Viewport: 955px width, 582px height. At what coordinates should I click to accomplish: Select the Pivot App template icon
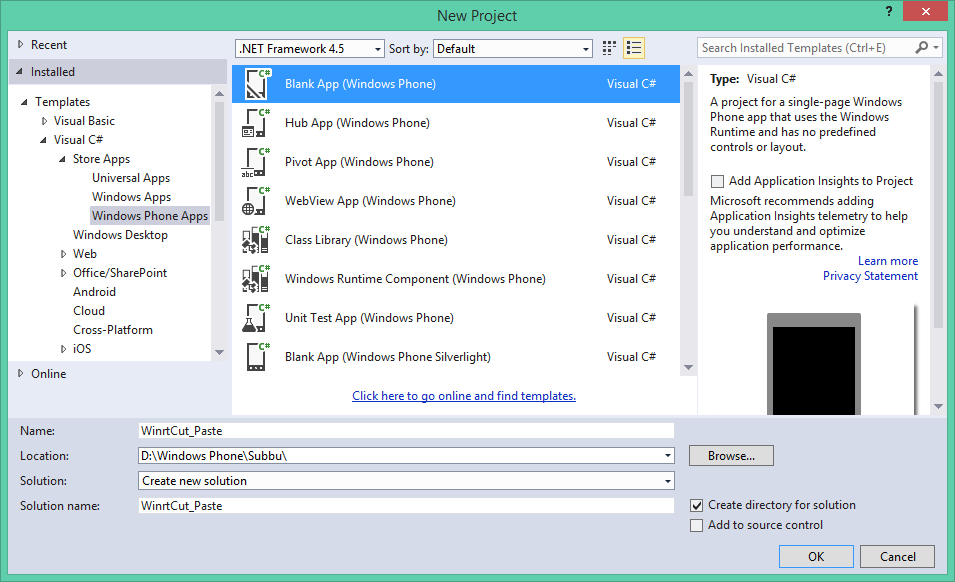coord(253,162)
